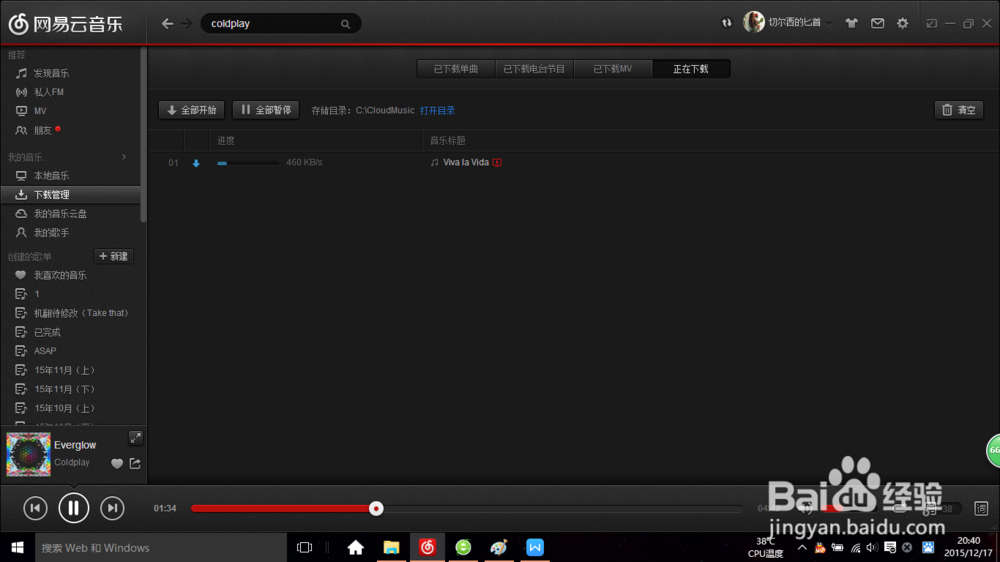Open settings gear icon
The height and width of the screenshot is (562, 1000).
[x=902, y=24]
